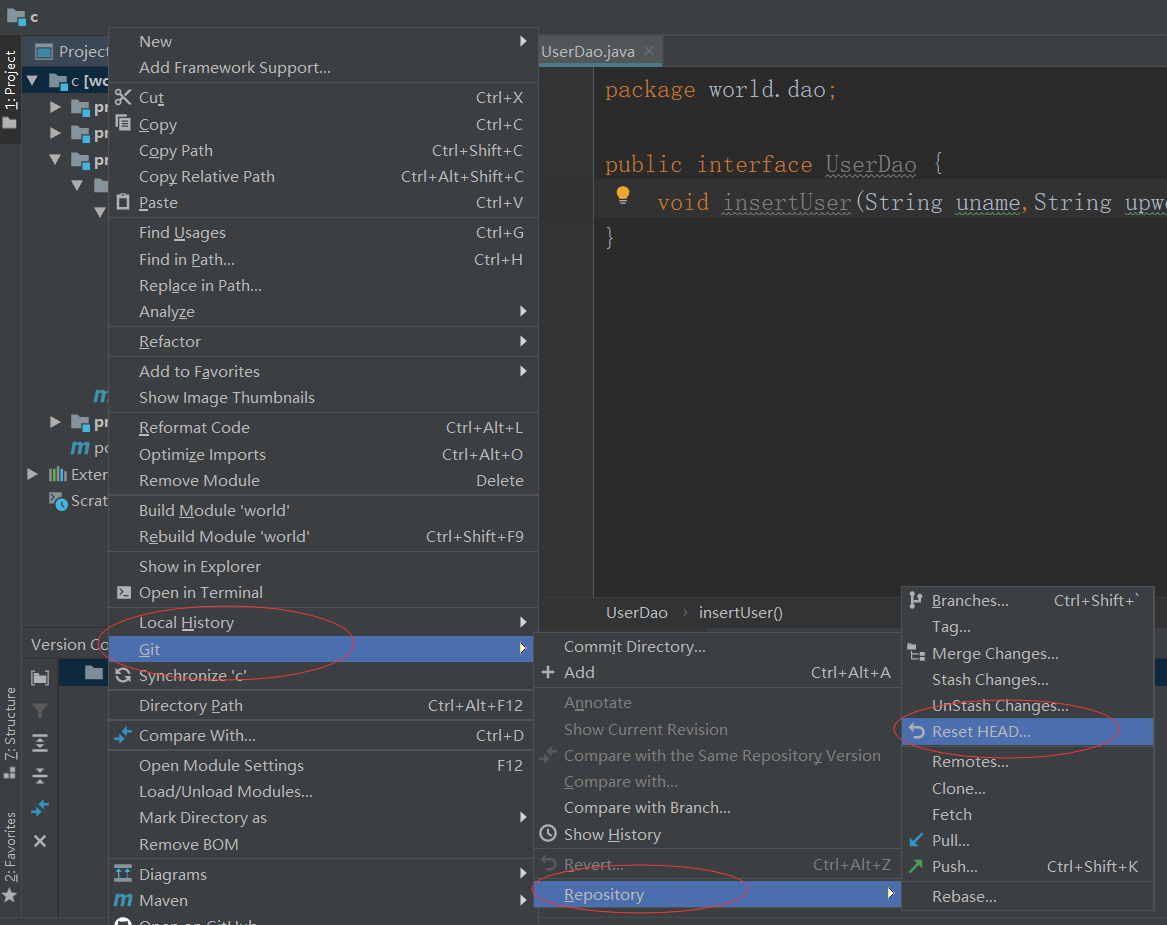Expand the External Libraries tree node
This screenshot has width=1167, height=925.
(x=32, y=474)
